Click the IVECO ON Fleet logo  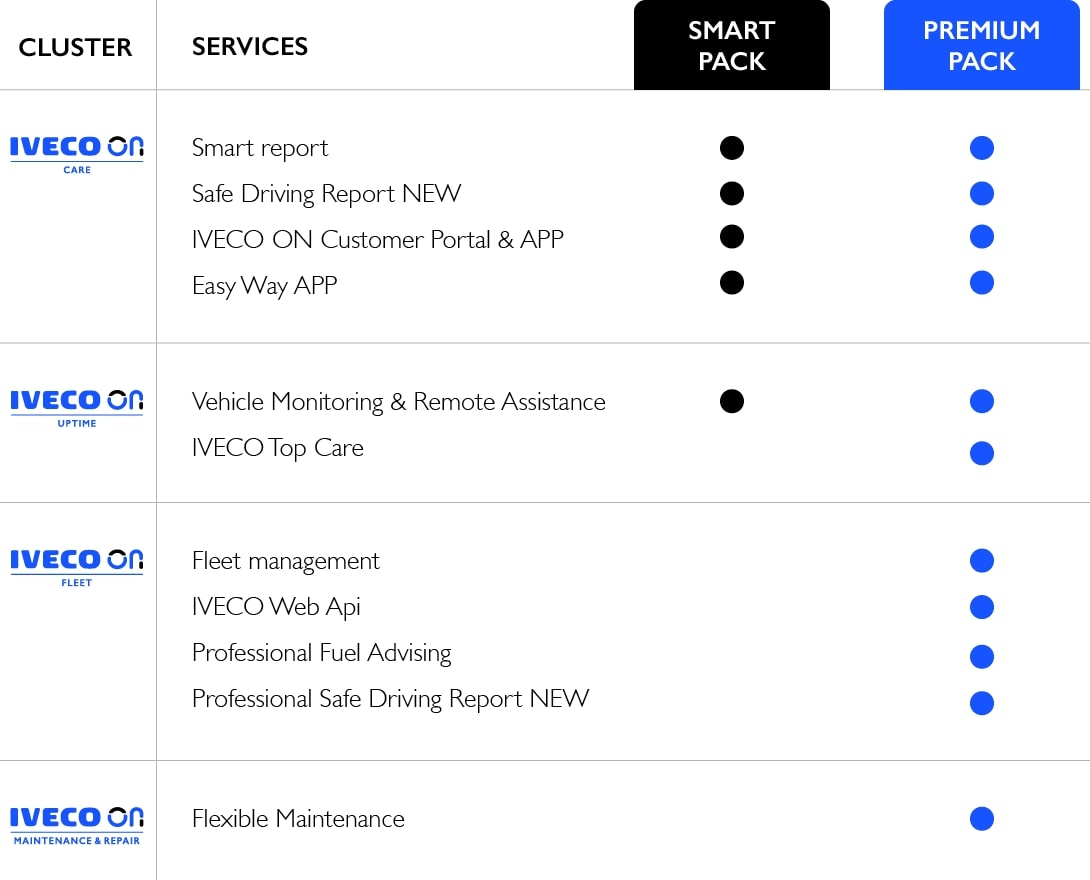[x=77, y=565]
